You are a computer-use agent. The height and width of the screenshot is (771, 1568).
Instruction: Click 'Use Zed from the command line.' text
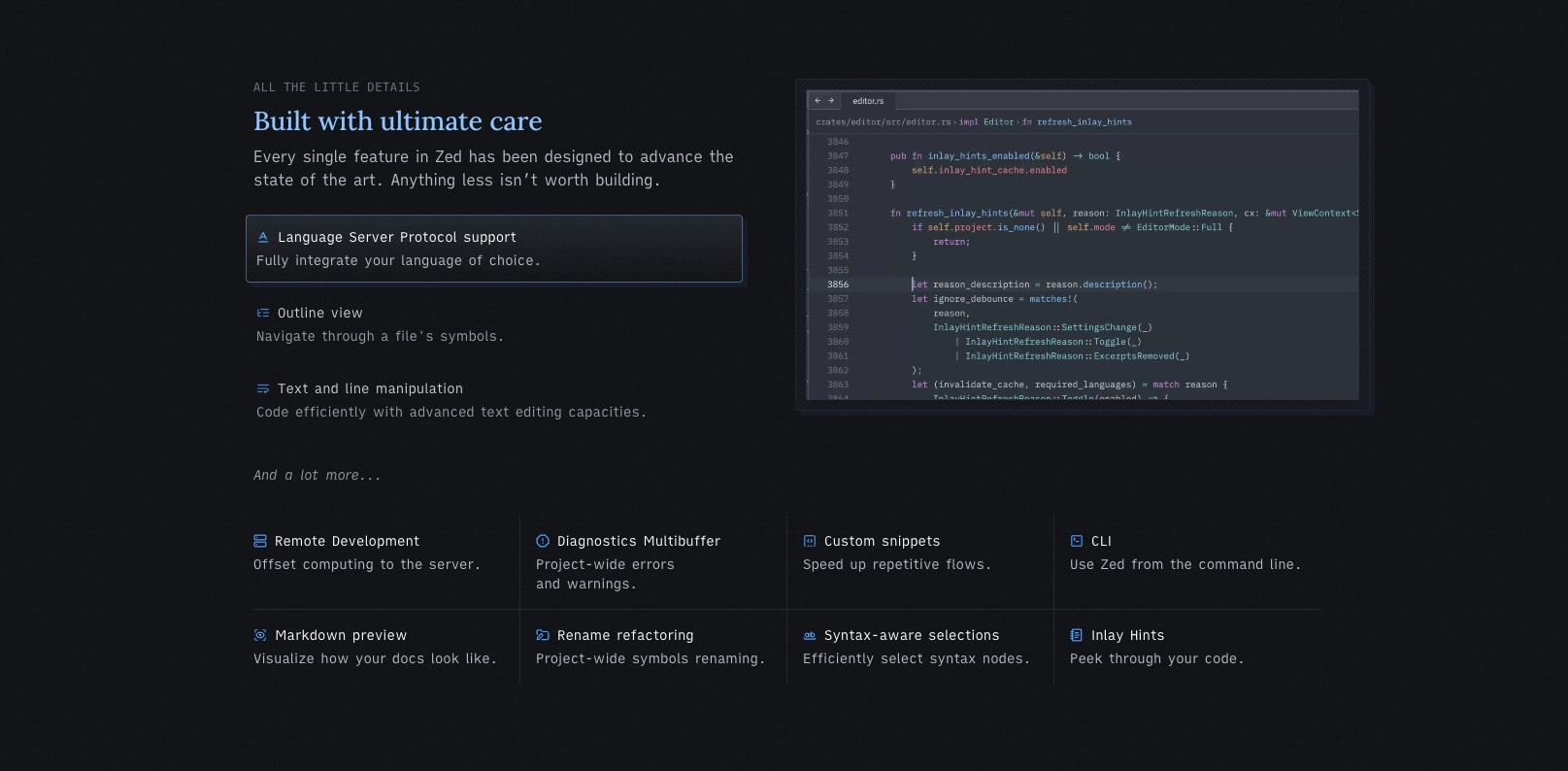tap(1185, 564)
